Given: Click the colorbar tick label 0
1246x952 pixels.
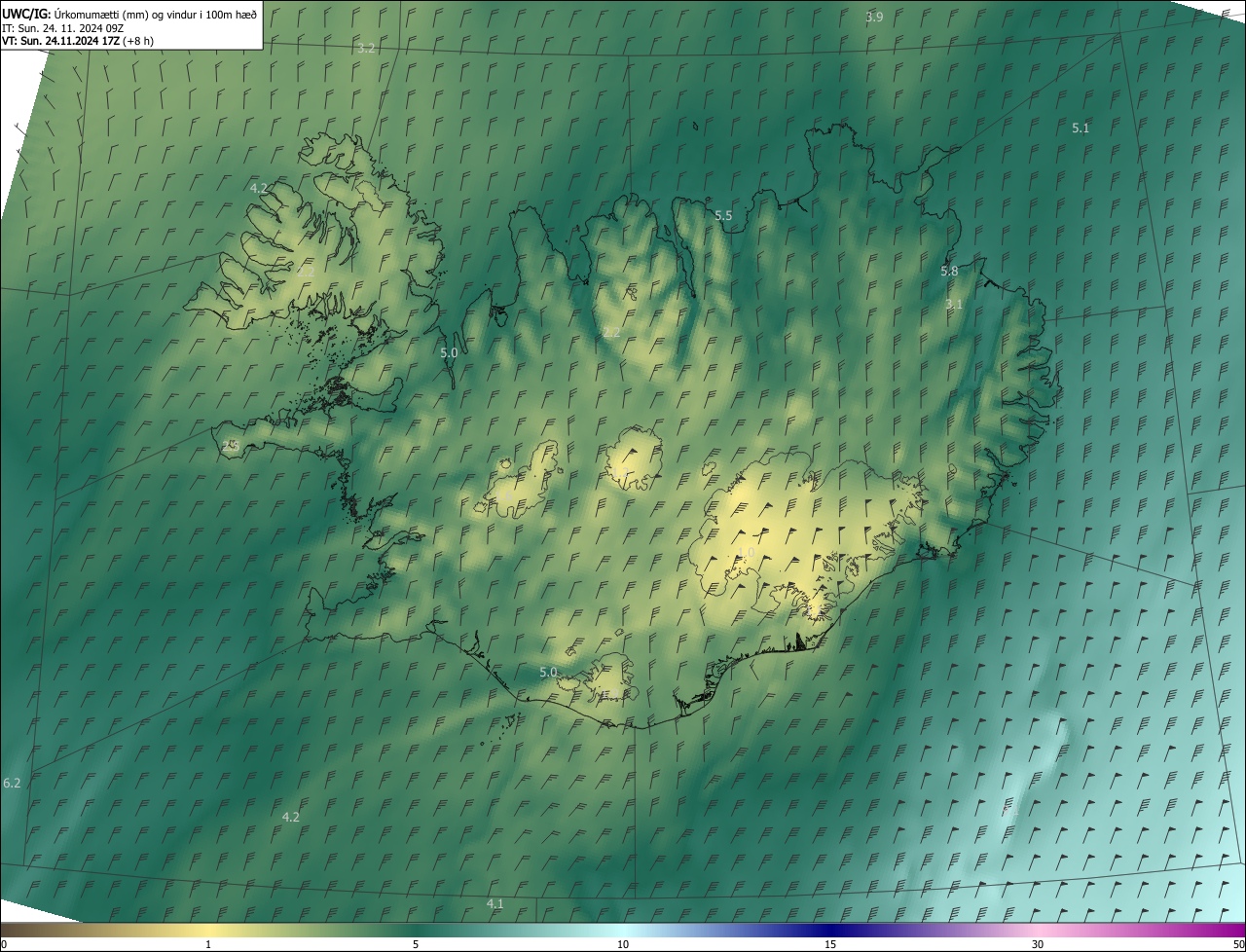Looking at the screenshot, I should 4,944.
